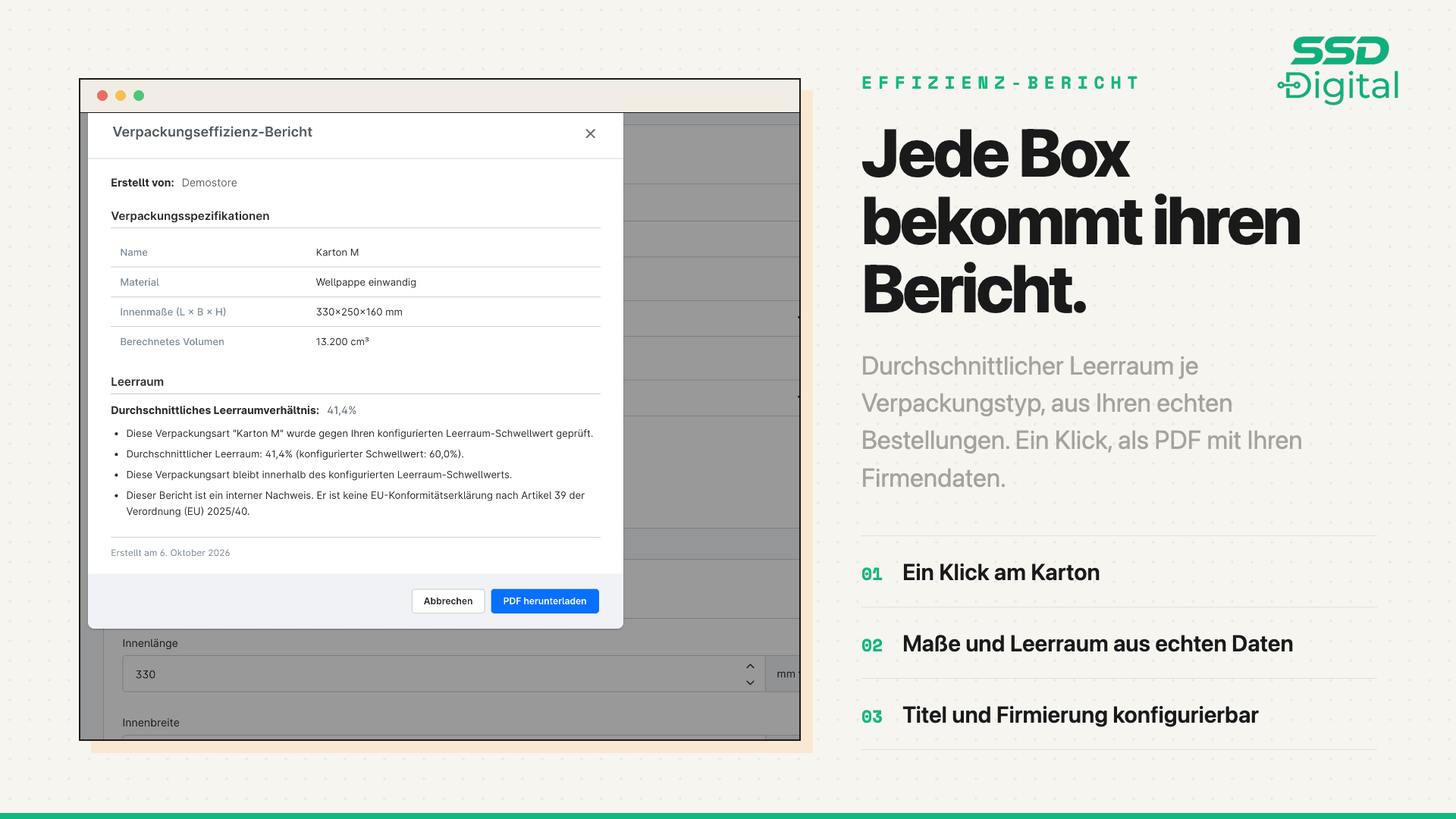Viewport: 1456px width, 819px height.
Task: Click the 'Material' row label
Action: tap(140, 282)
